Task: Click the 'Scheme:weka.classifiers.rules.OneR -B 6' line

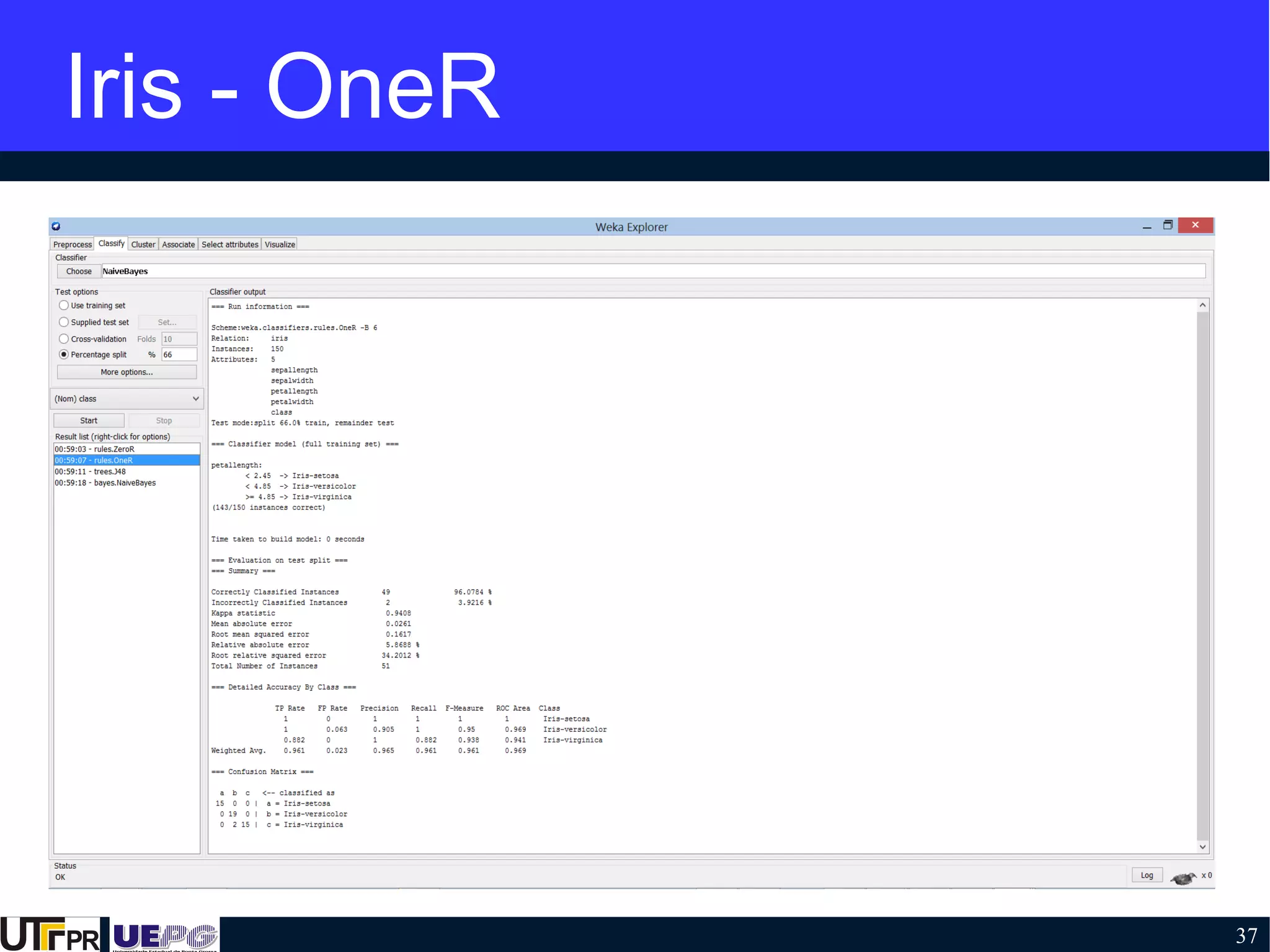Action: tap(294, 327)
